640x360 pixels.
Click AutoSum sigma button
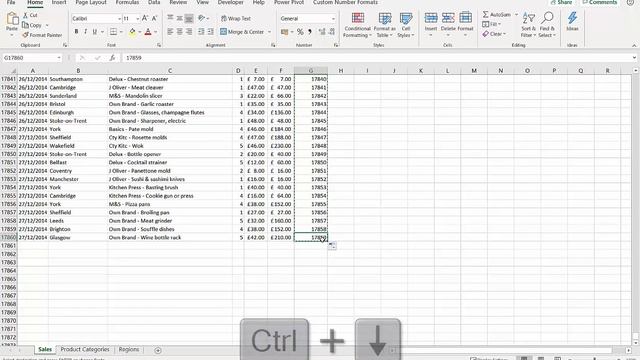(496, 15)
